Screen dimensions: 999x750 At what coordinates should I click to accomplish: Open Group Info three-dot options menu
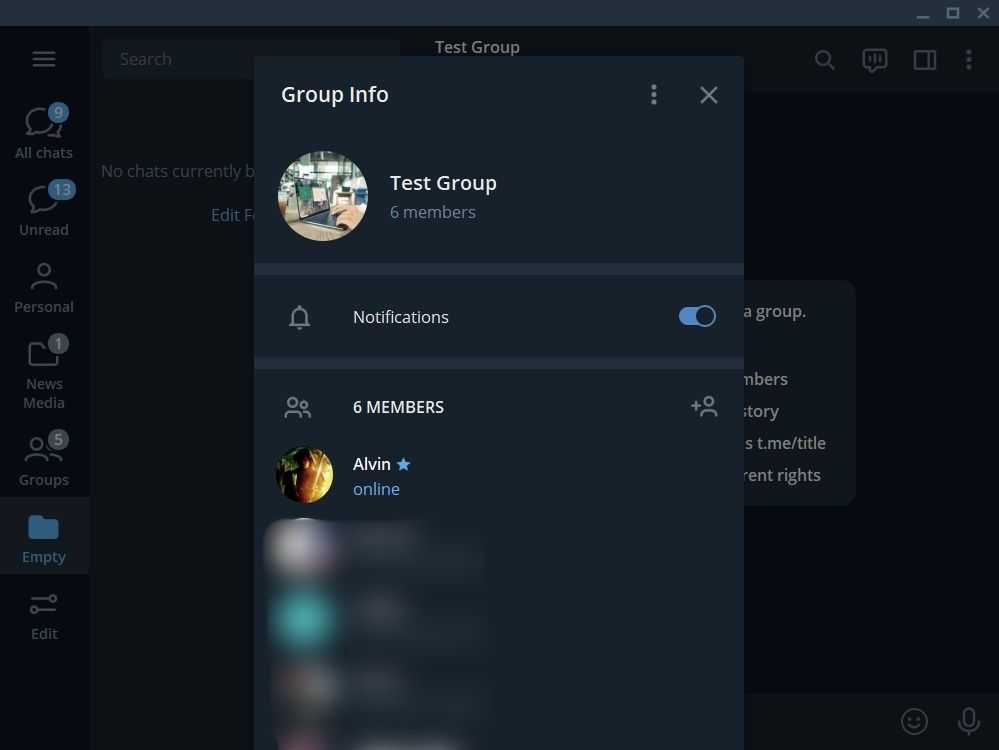click(654, 95)
